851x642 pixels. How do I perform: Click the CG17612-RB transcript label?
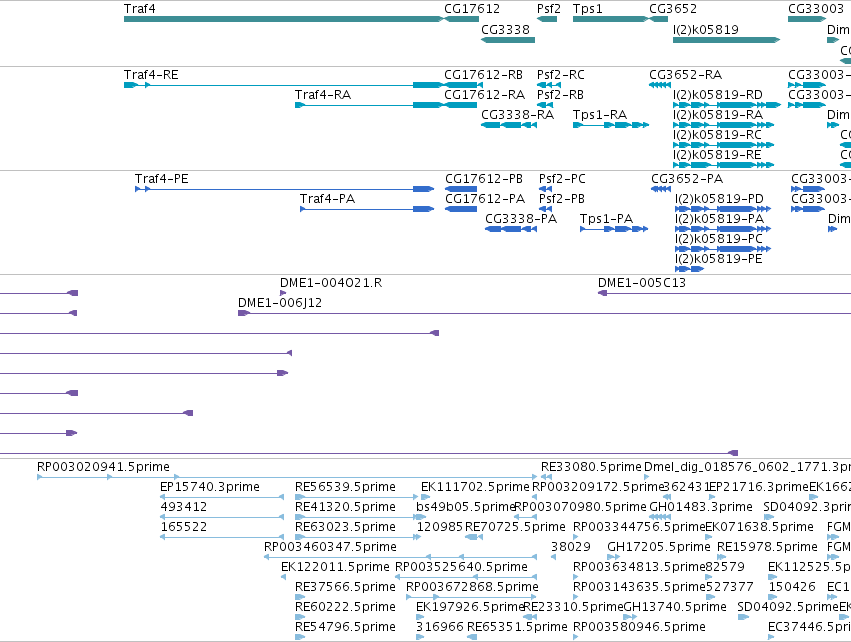tap(483, 74)
